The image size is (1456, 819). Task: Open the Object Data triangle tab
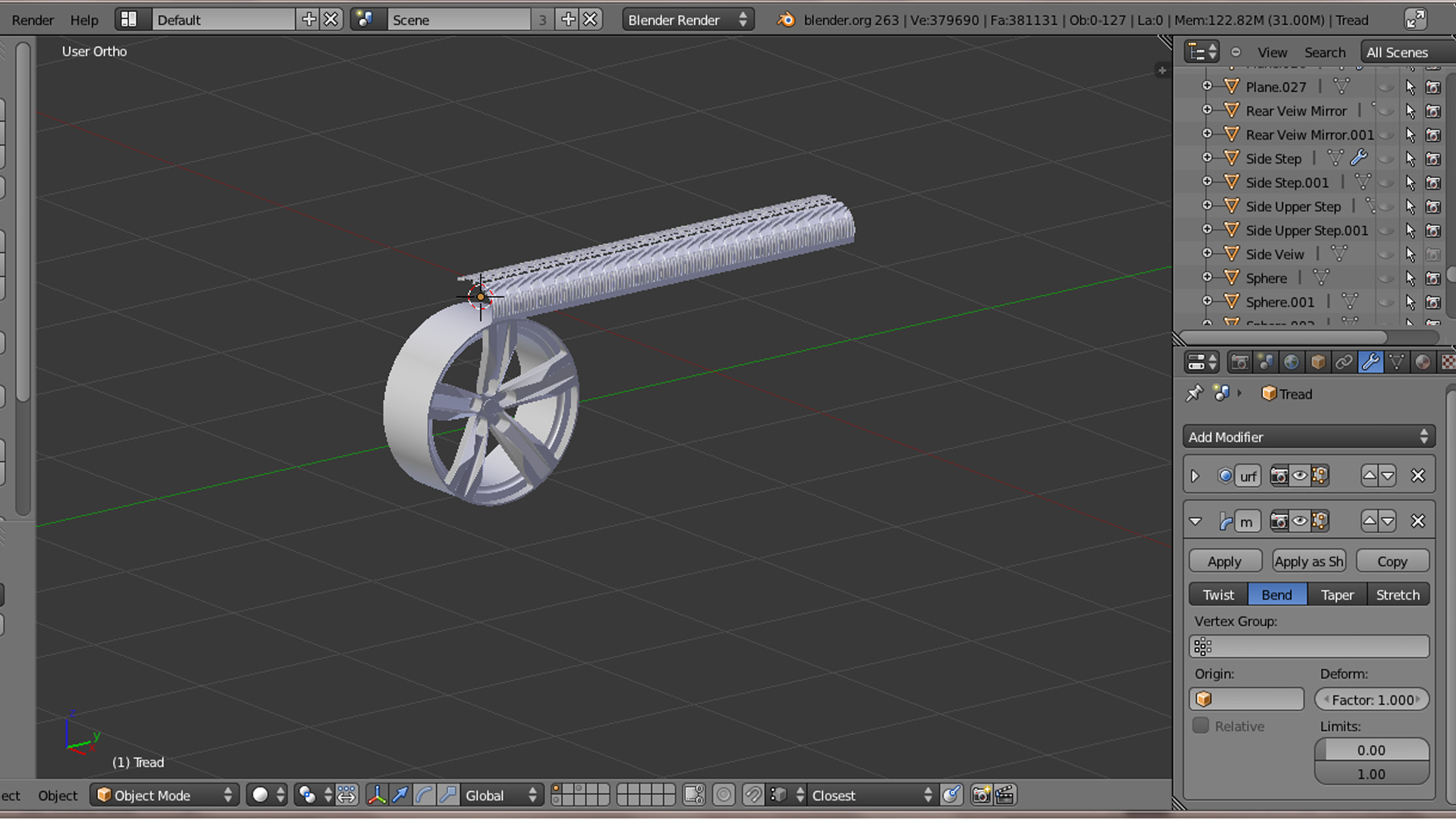1396,362
